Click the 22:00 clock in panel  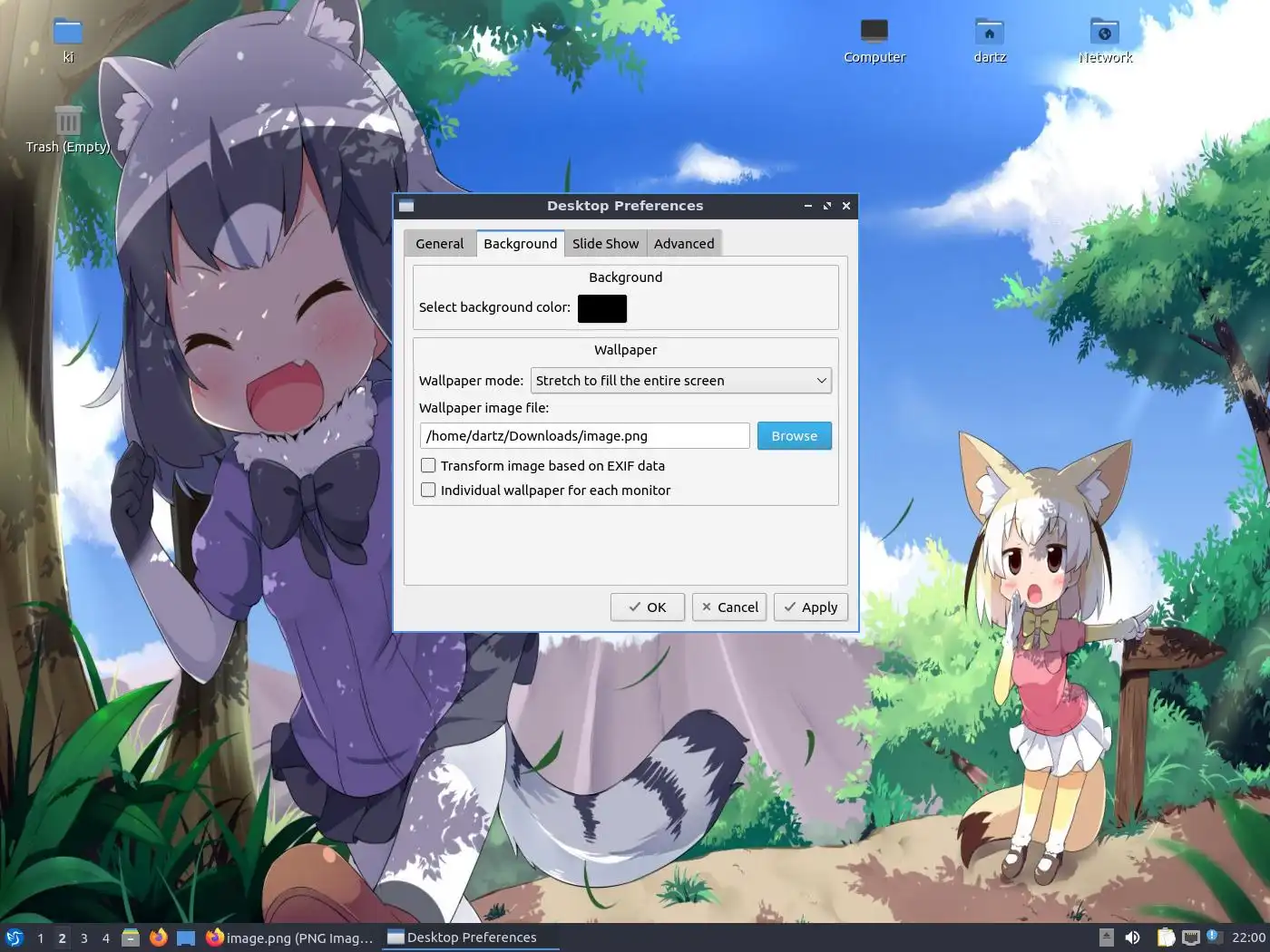pos(1248,937)
